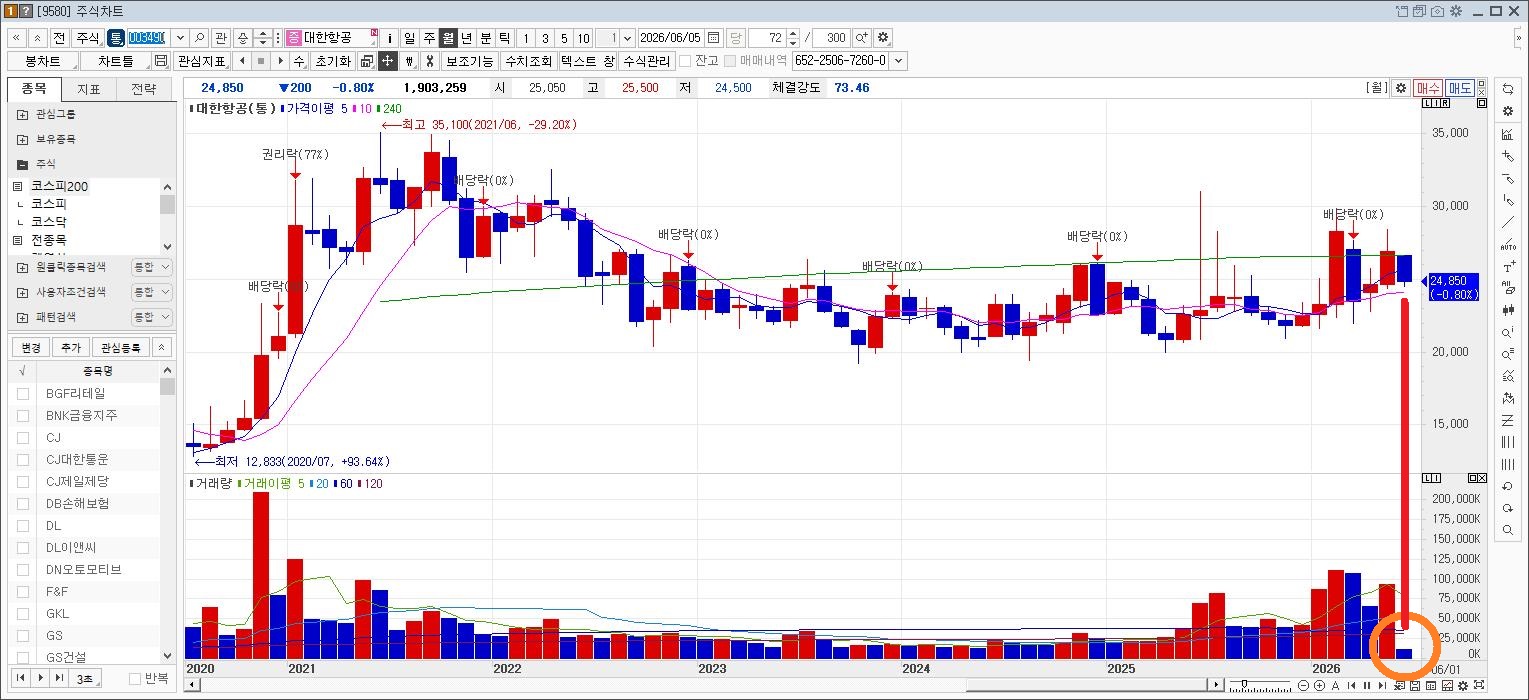Expand the 보유종목 tree node

coord(23,139)
